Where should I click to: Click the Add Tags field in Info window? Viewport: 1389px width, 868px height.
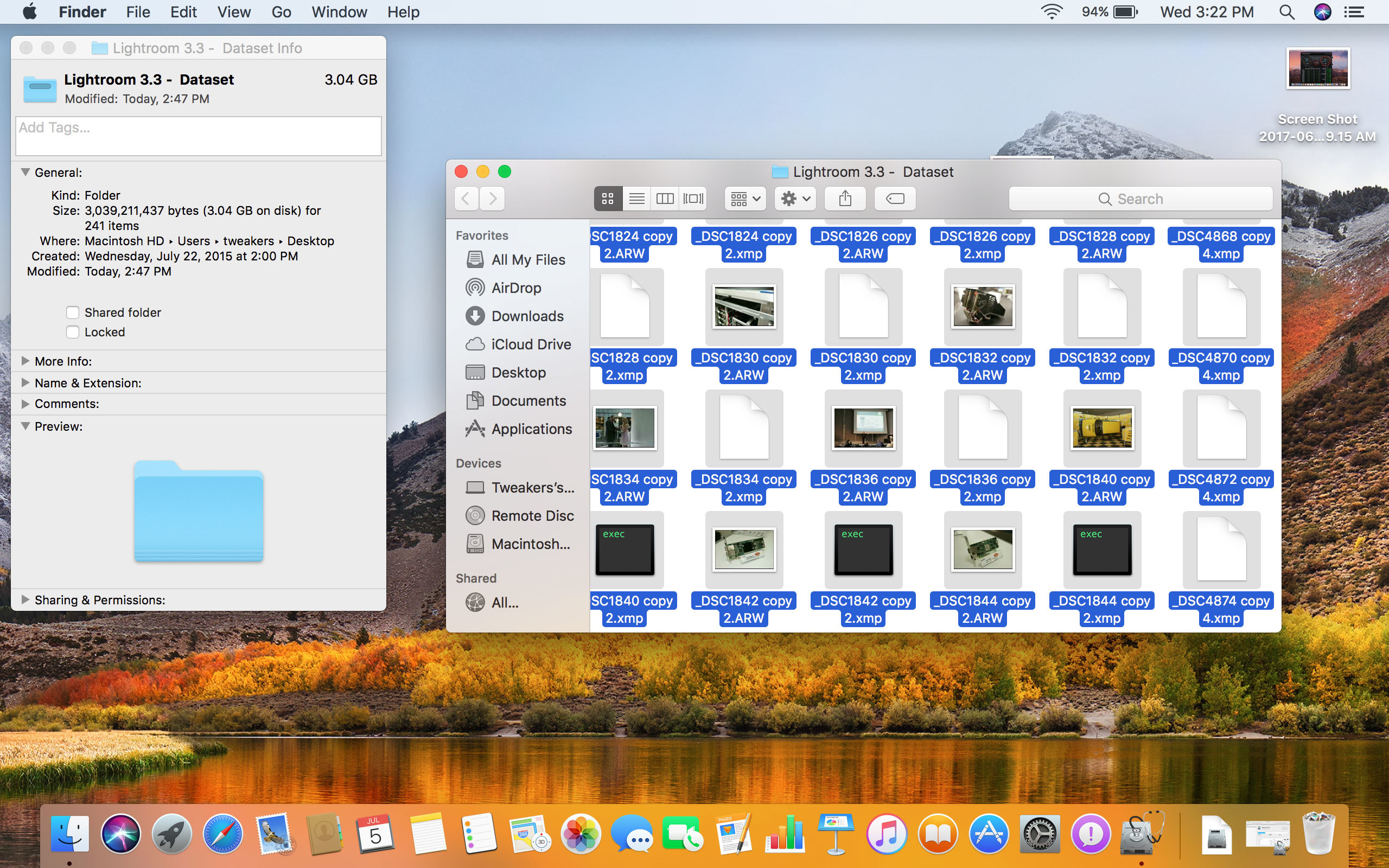click(199, 136)
